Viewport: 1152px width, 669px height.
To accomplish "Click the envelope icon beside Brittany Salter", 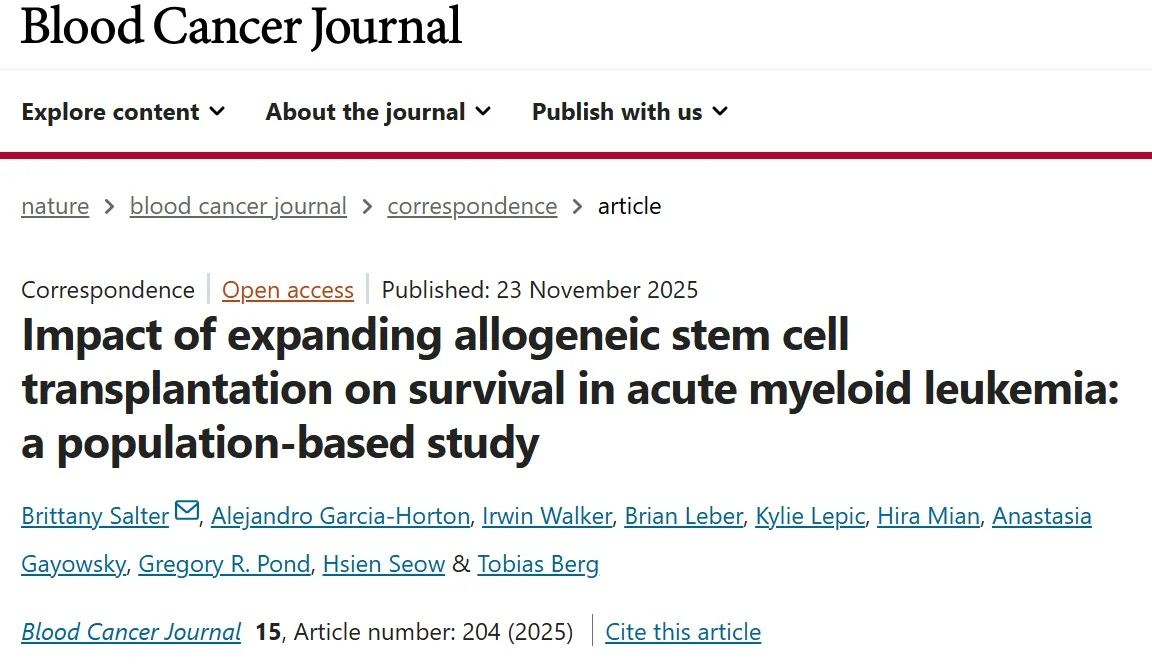I will [x=187, y=512].
